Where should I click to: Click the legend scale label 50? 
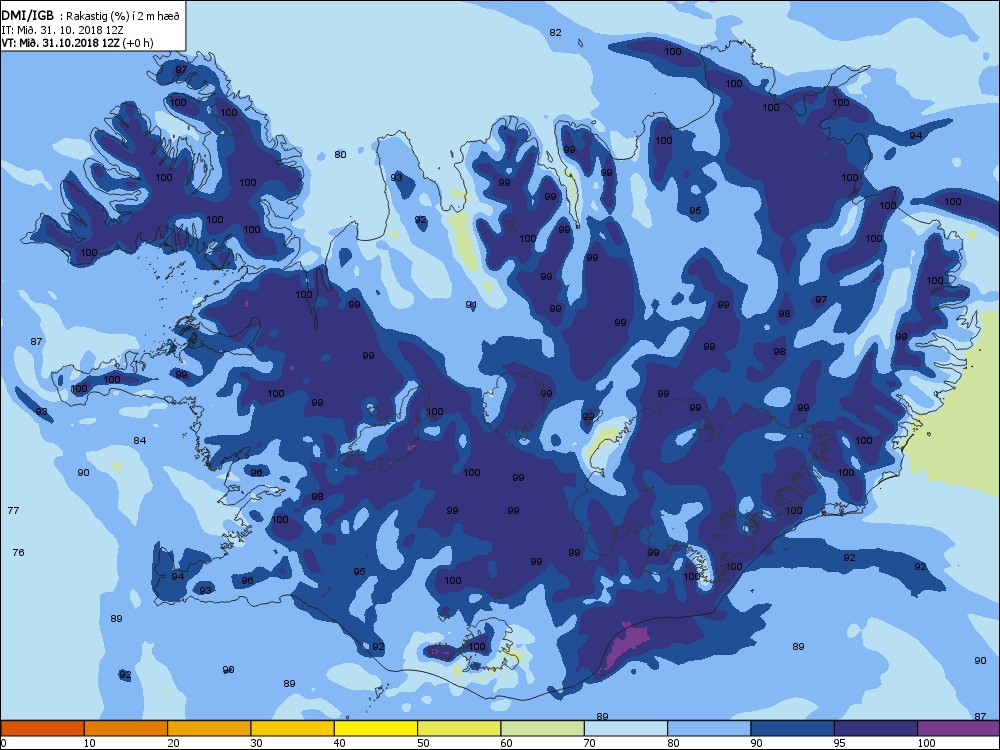click(423, 743)
